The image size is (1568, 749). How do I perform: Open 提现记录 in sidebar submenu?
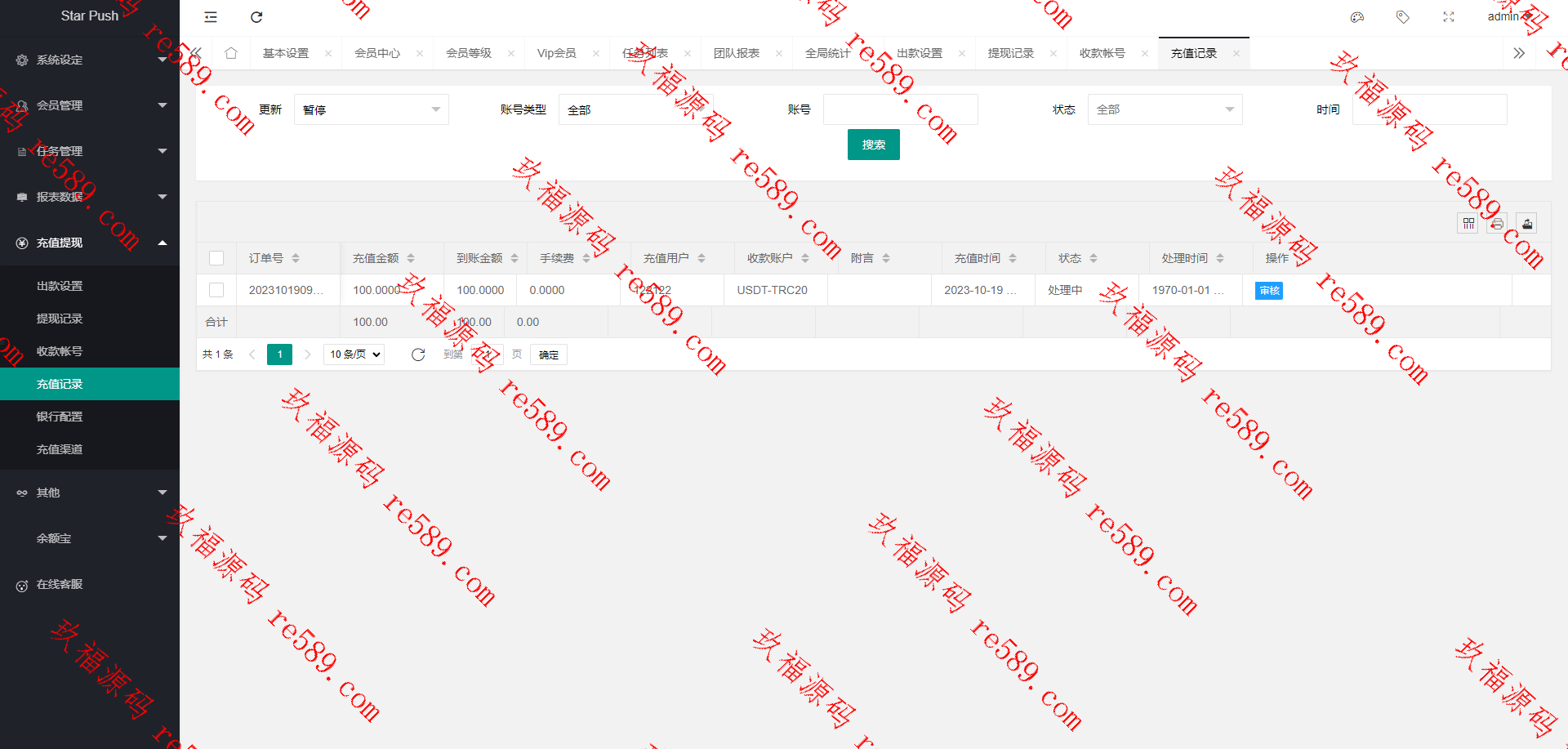pos(90,319)
